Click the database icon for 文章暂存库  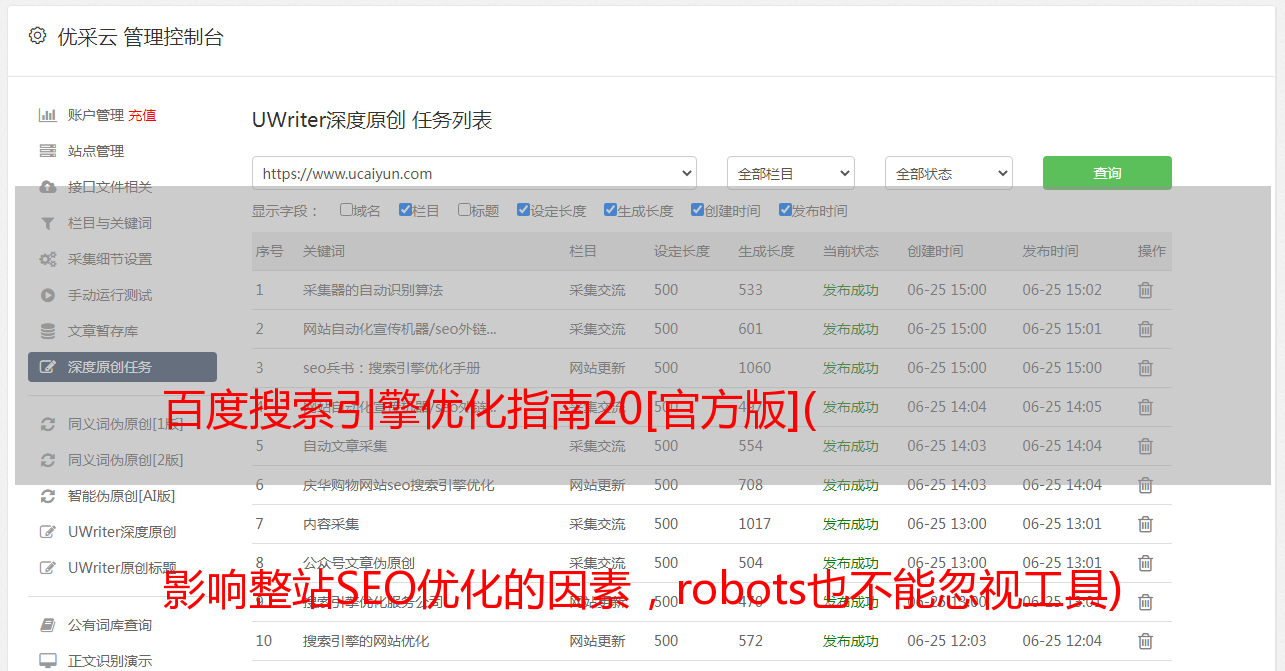(x=47, y=331)
